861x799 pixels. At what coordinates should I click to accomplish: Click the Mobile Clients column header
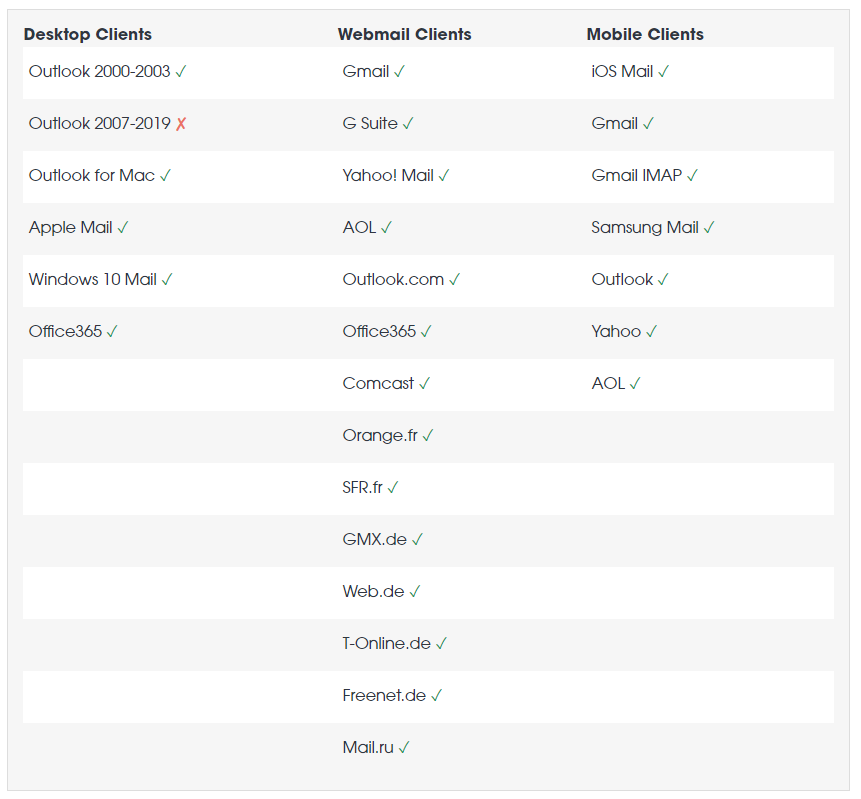(645, 34)
